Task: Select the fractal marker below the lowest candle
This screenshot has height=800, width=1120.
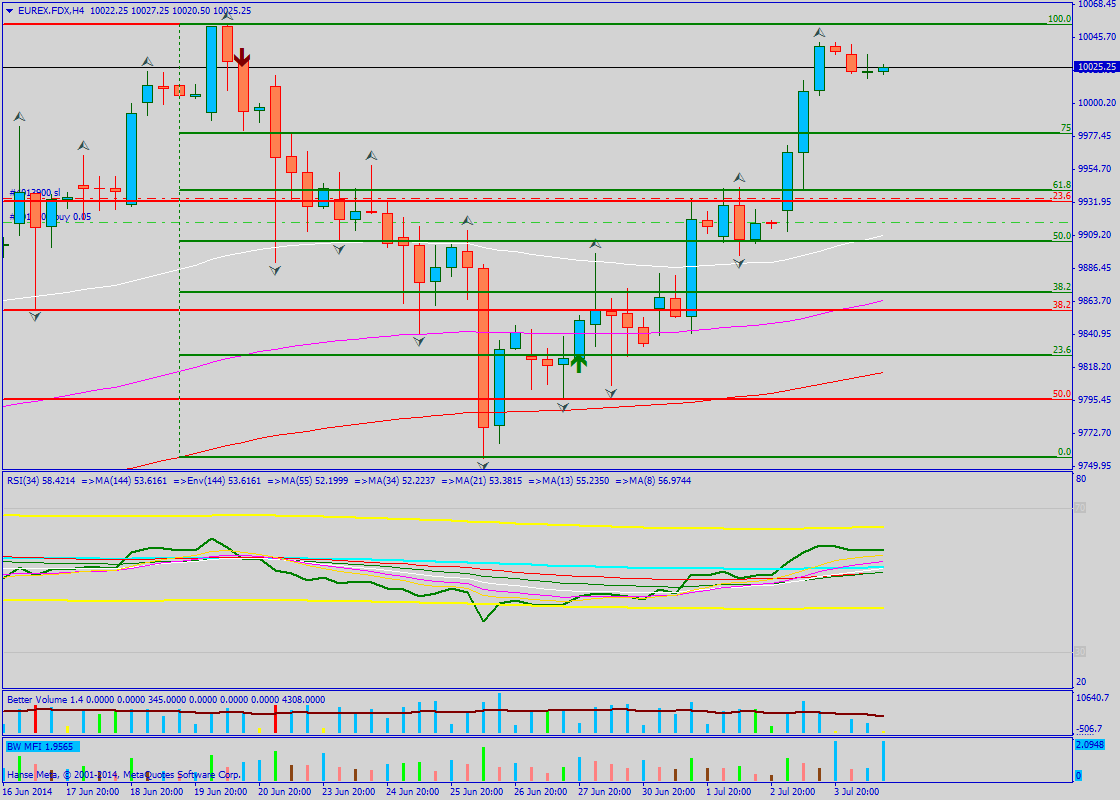Action: [x=483, y=464]
